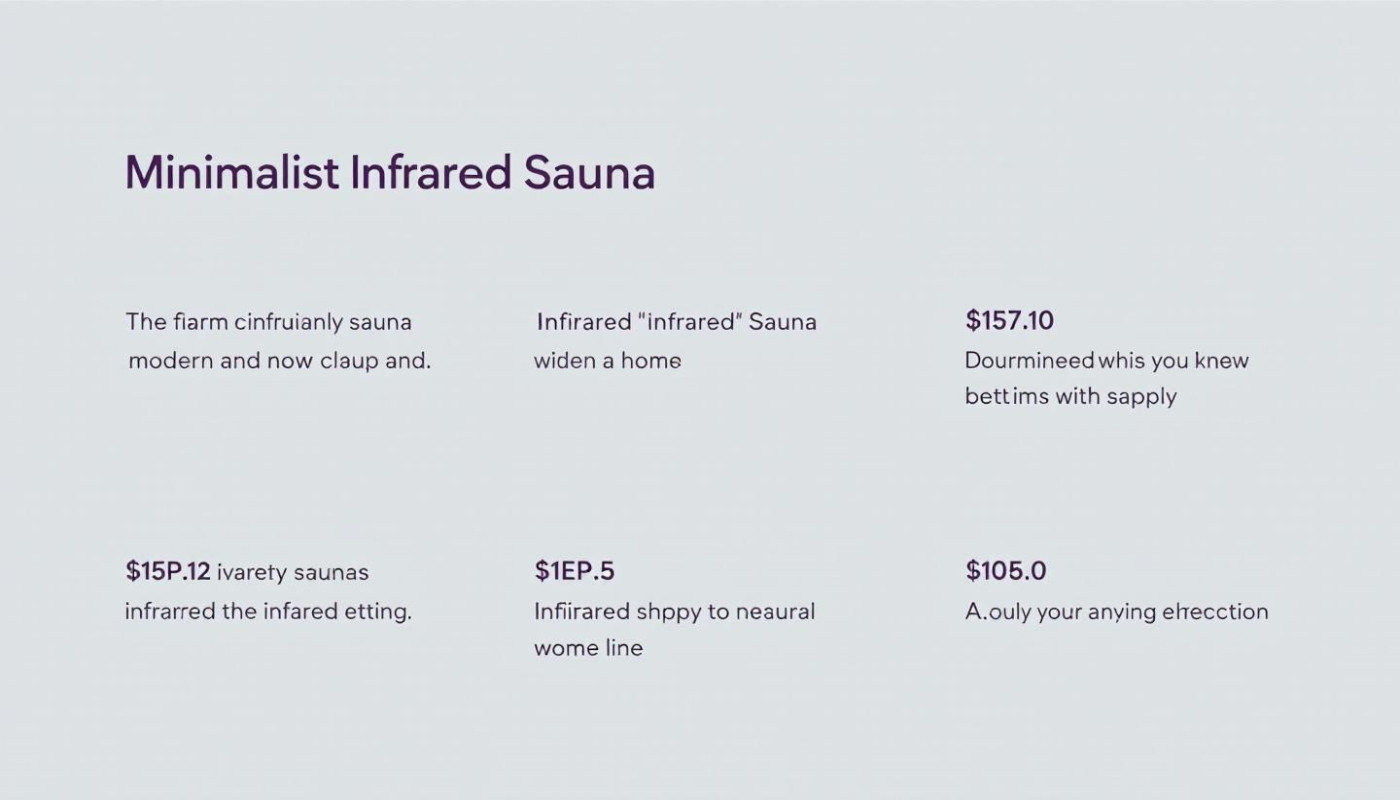This screenshot has height=800, width=1400.
Task: Select the "The fiarm cinfruianly sauna" line
Action: click(x=268, y=322)
